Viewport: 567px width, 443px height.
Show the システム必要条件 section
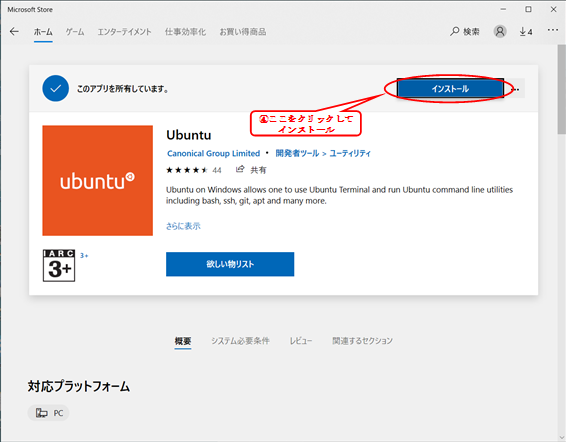(x=240, y=341)
